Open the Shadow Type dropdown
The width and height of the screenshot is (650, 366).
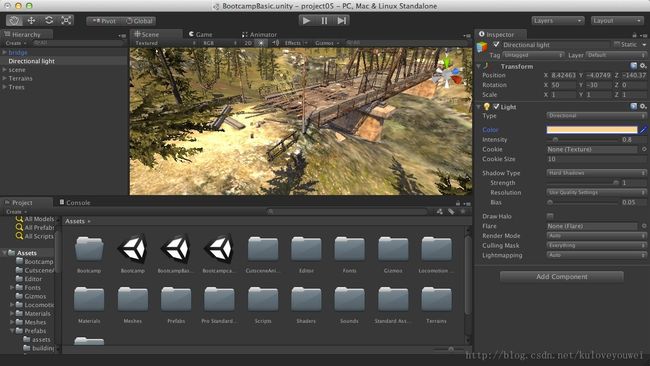click(x=597, y=173)
